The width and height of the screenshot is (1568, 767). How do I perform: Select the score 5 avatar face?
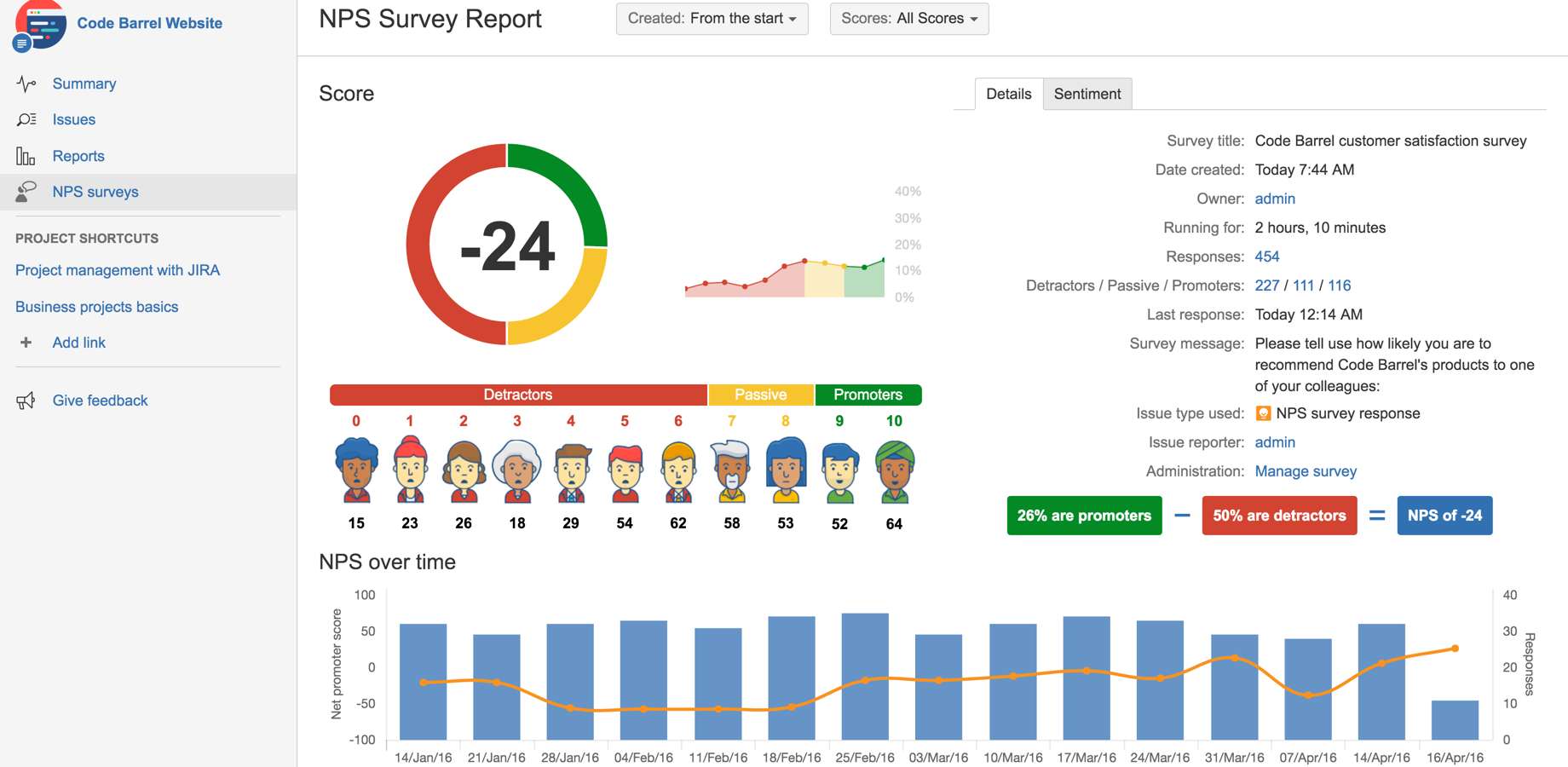click(625, 472)
